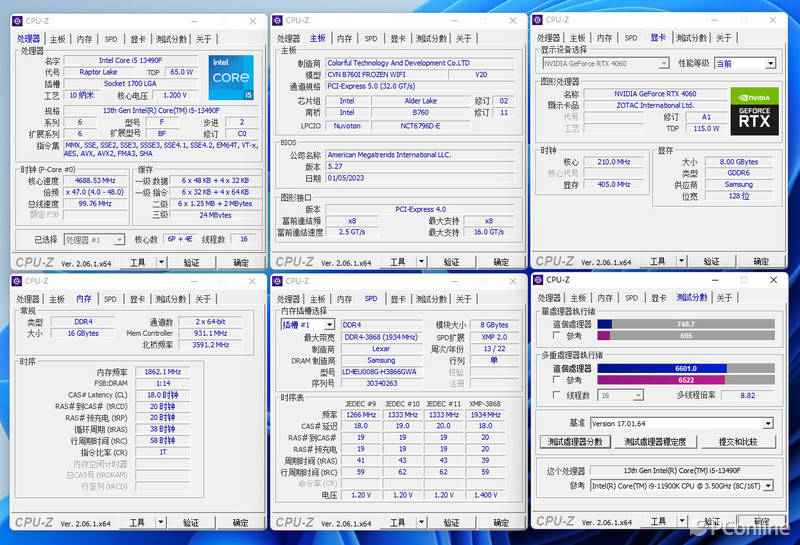Click the Intel Core i5 logo
The image size is (800, 545).
(231, 78)
